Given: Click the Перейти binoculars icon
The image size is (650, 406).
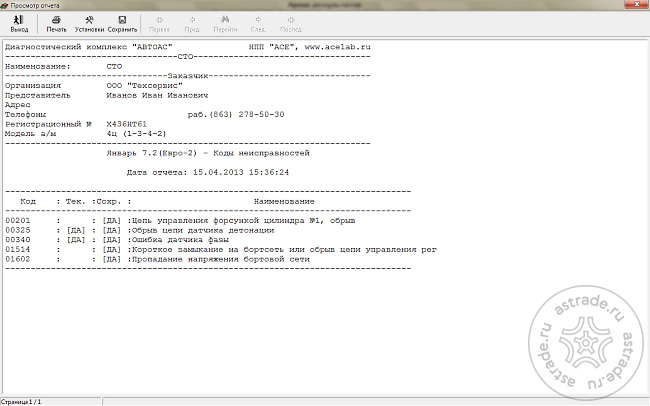Looking at the screenshot, I should (225, 24).
